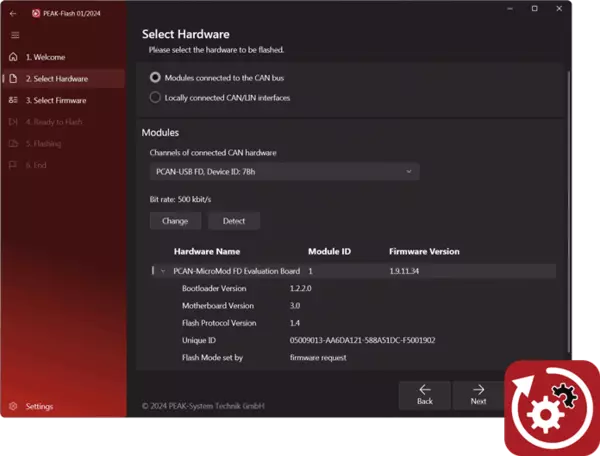
Task: Maximize the PEAK-Flash window
Action: pos(535,8)
